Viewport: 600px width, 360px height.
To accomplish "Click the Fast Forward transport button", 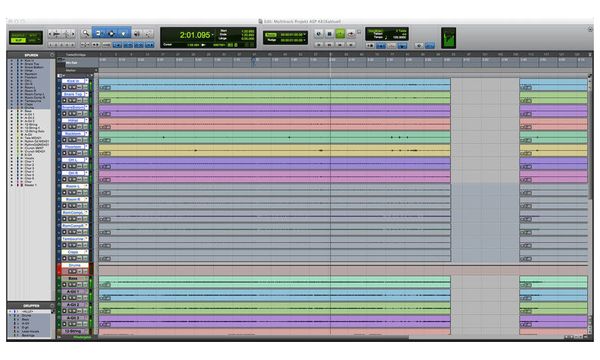I will (340, 45).
